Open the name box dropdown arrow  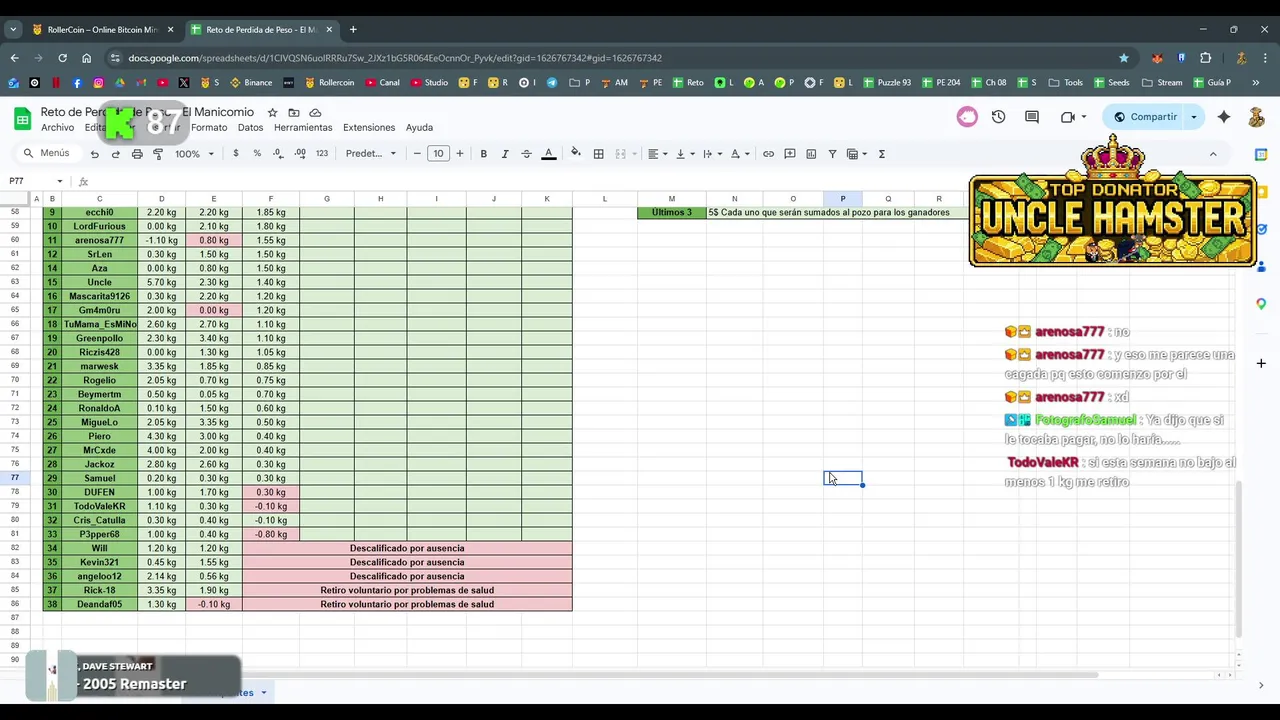coord(60,181)
